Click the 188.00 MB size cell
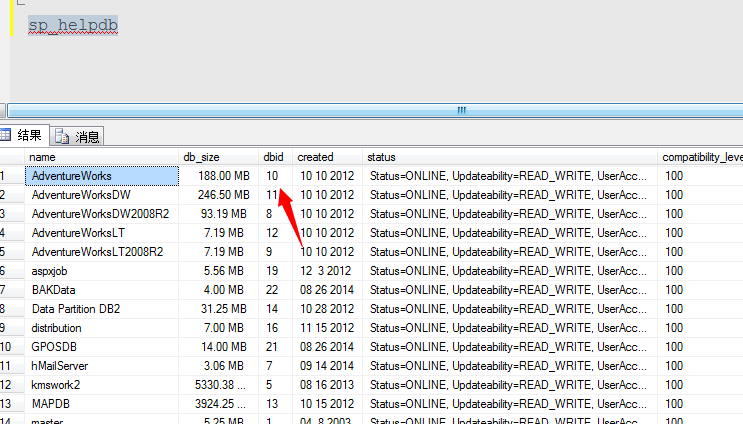 click(218, 176)
